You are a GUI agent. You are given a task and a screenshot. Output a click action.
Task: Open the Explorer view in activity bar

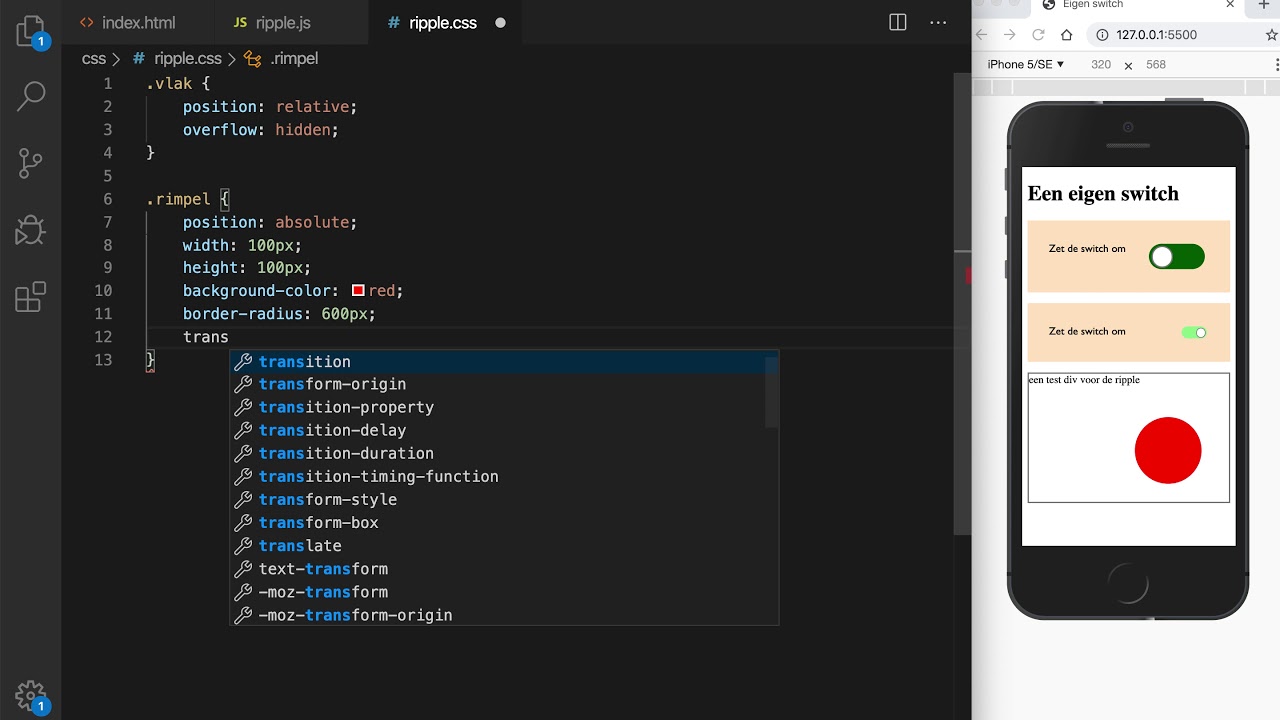click(31, 32)
